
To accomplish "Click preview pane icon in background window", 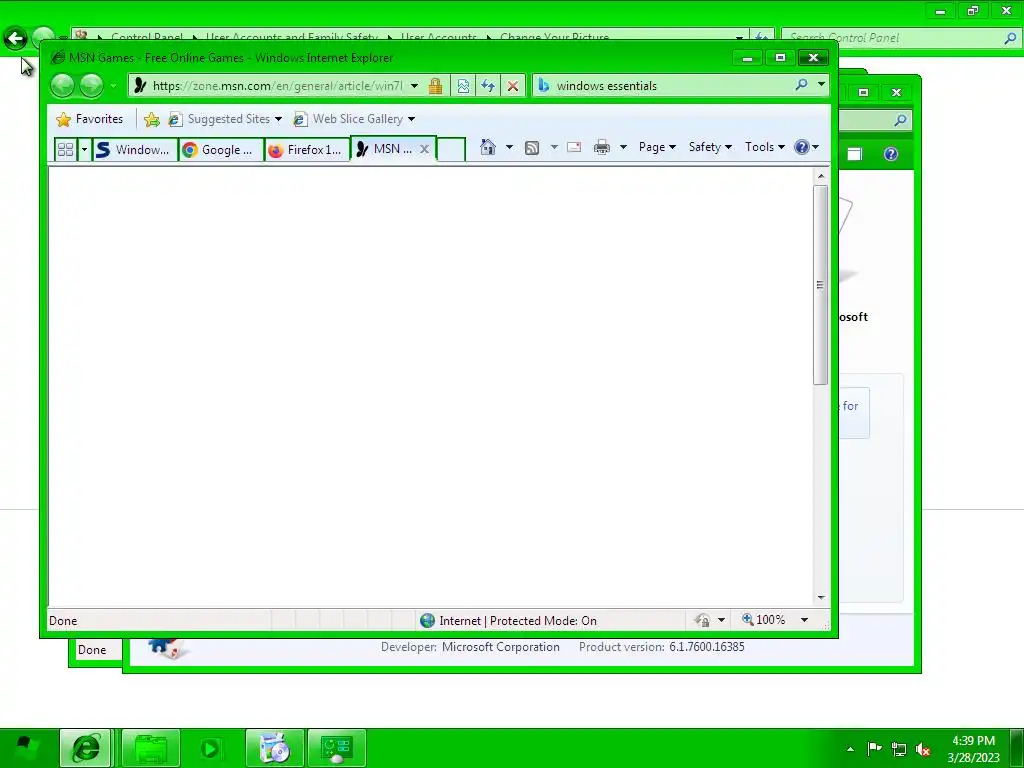I will [854, 154].
